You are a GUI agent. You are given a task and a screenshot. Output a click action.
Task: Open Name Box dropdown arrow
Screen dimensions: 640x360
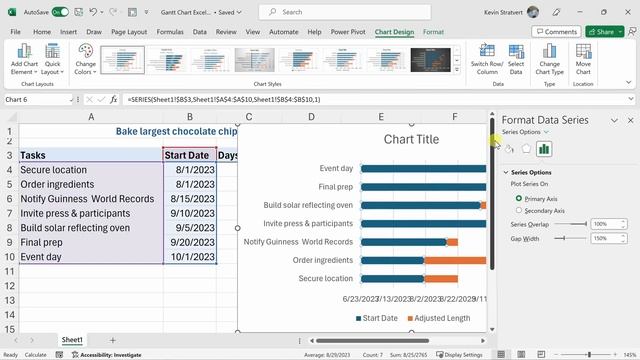click(71, 99)
